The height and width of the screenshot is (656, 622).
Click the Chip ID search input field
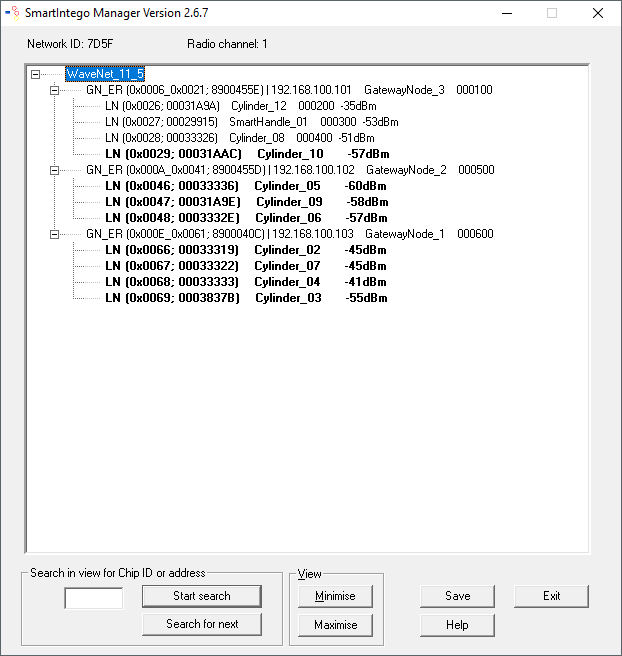(93, 598)
